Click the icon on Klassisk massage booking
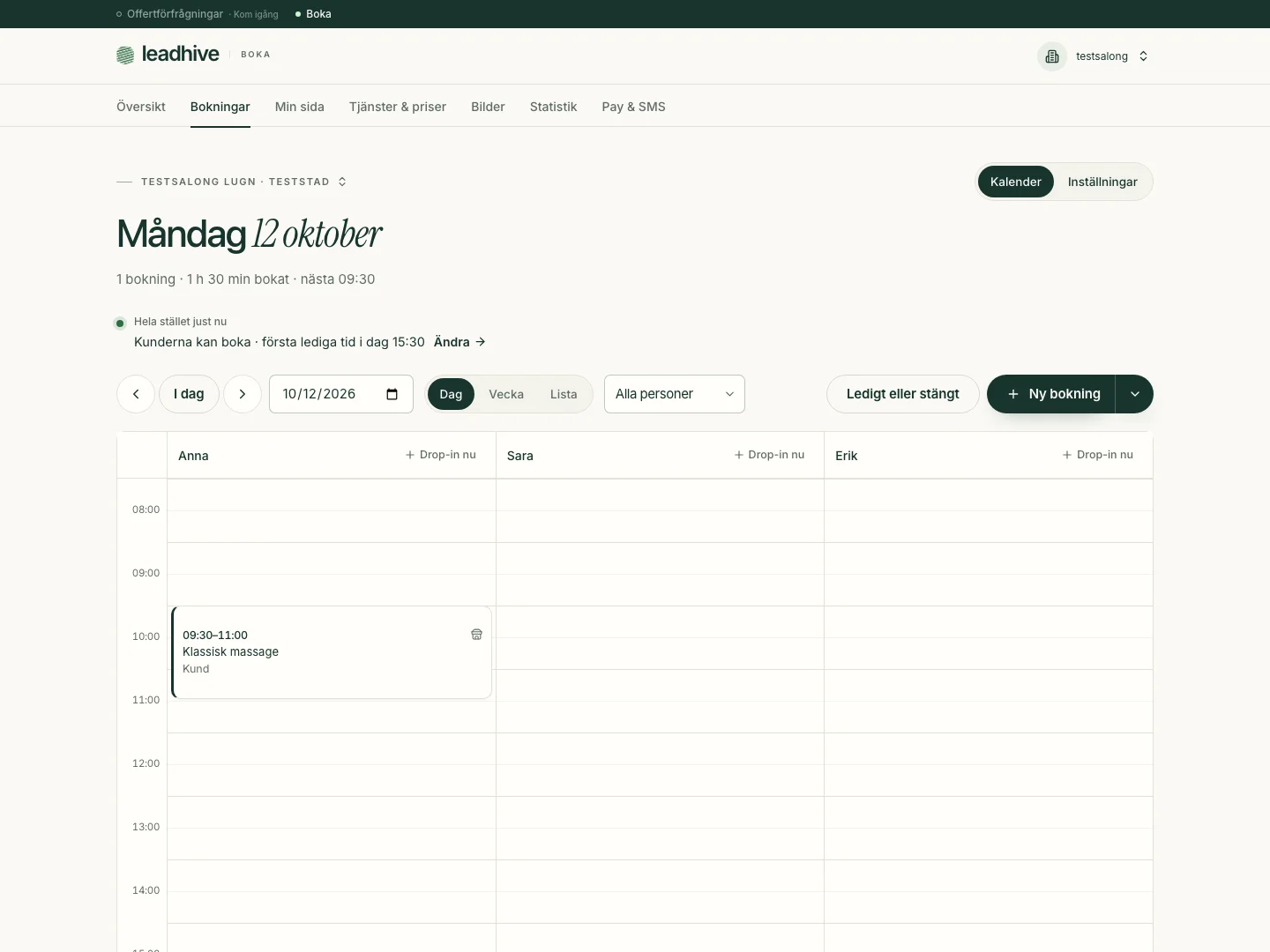This screenshot has height=952, width=1270. [477, 635]
